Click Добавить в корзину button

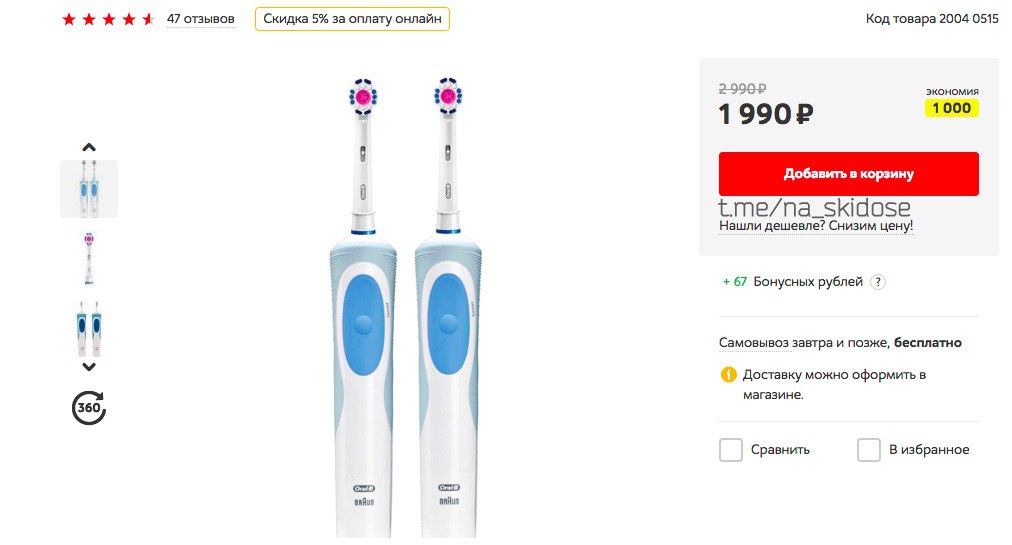[x=849, y=174]
